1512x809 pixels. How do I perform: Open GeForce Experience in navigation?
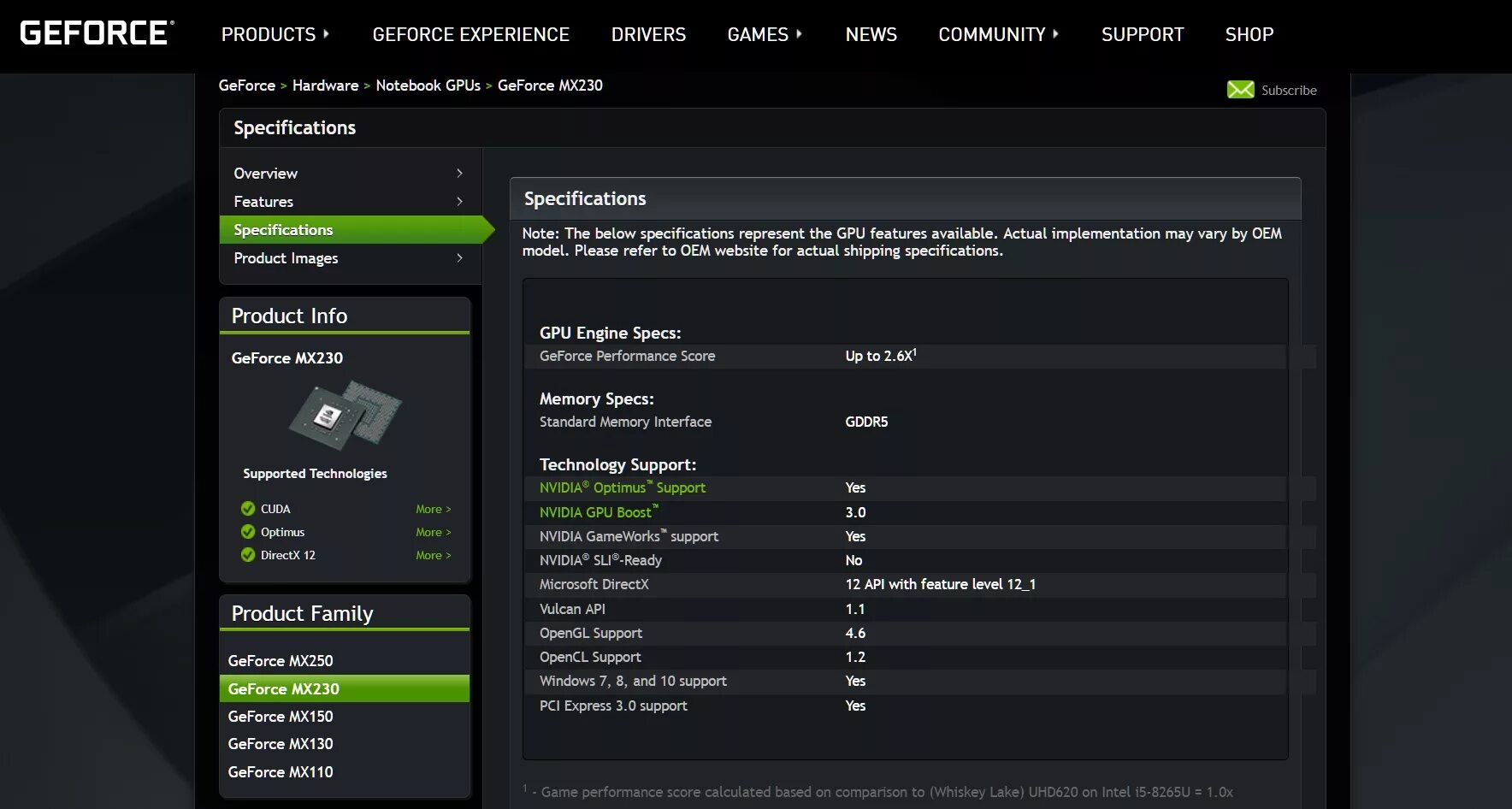click(470, 34)
